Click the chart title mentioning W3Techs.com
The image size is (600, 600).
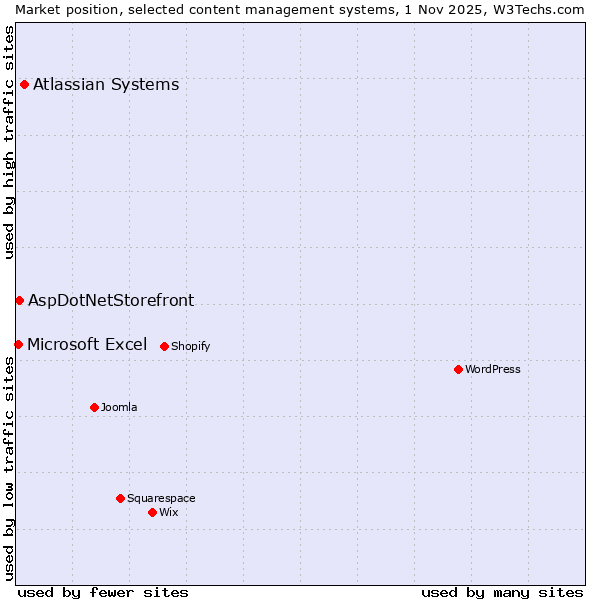coord(300,9)
